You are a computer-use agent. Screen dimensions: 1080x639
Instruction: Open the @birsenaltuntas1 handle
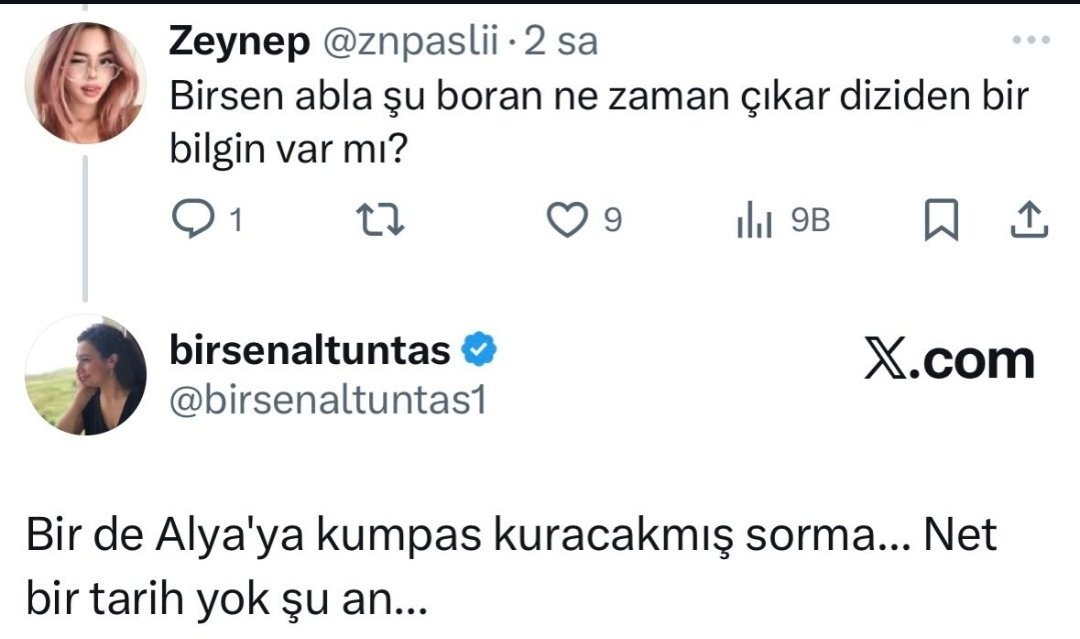[x=328, y=400]
